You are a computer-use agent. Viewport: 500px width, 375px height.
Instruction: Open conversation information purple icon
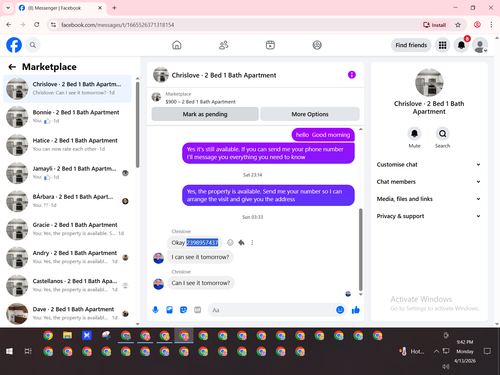point(352,75)
